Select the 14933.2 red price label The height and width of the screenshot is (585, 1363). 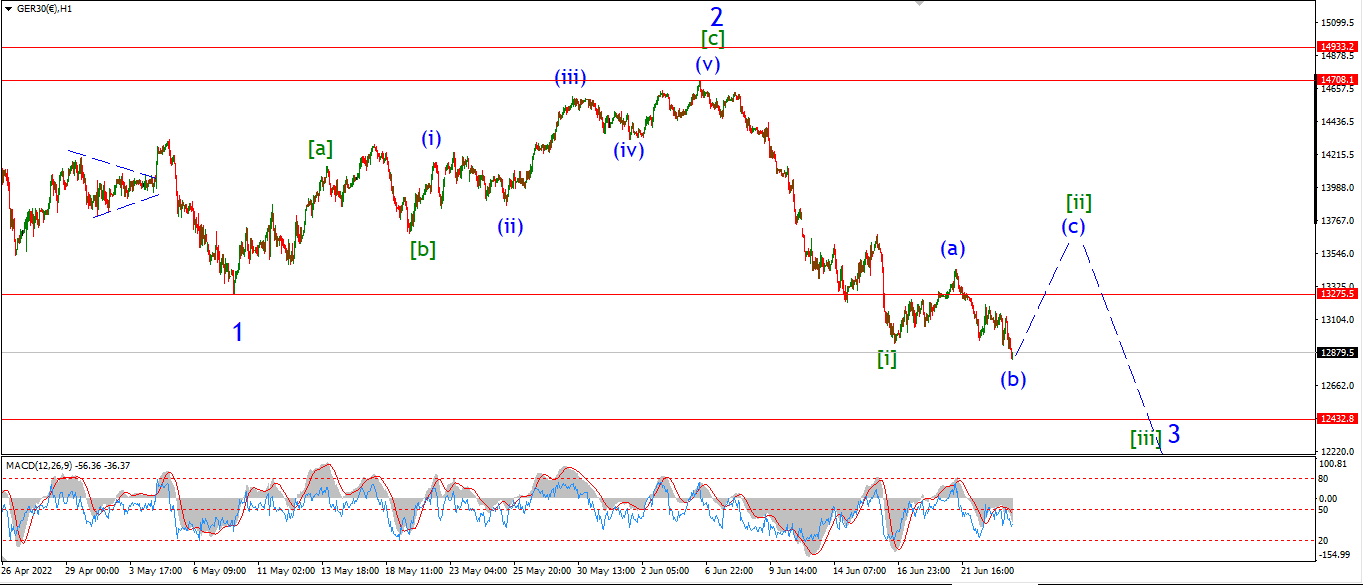pos(1337,47)
